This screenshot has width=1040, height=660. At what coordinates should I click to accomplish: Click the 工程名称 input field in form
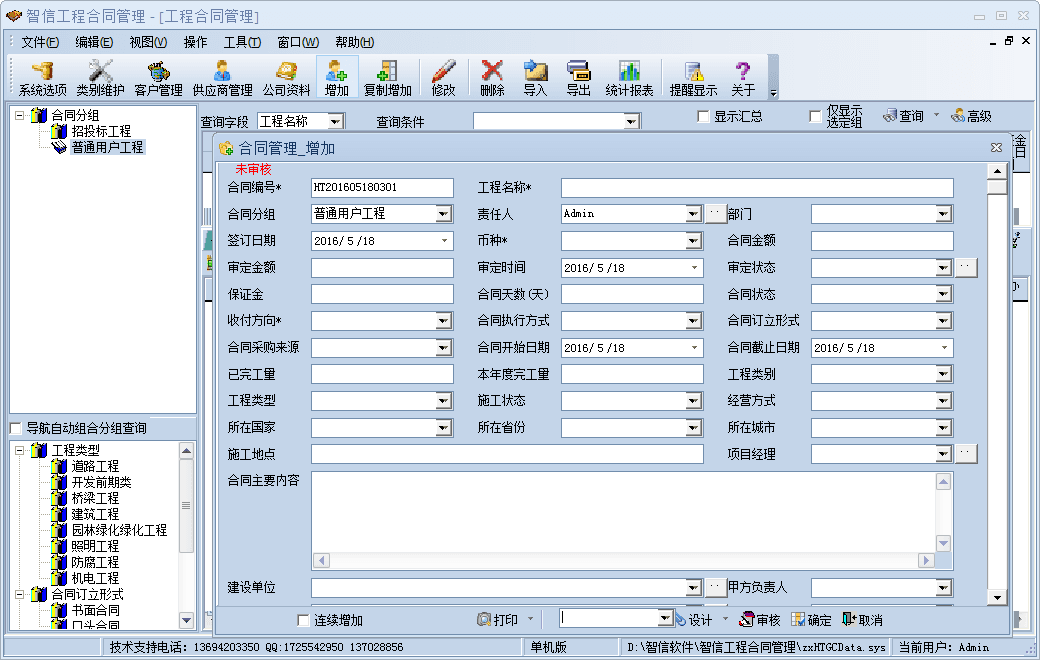point(756,188)
